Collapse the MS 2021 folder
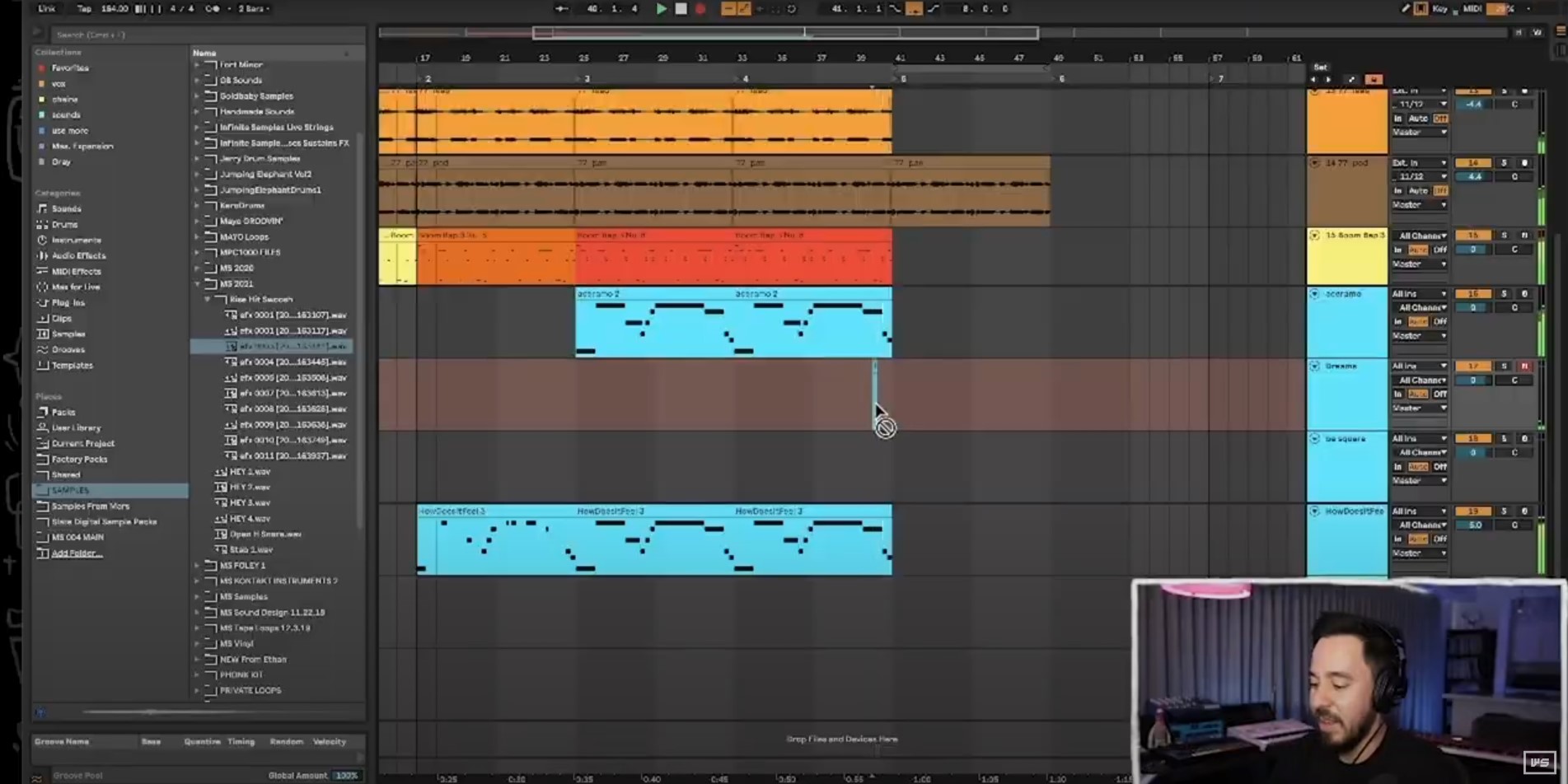Image resolution: width=1568 pixels, height=784 pixels. (x=197, y=284)
